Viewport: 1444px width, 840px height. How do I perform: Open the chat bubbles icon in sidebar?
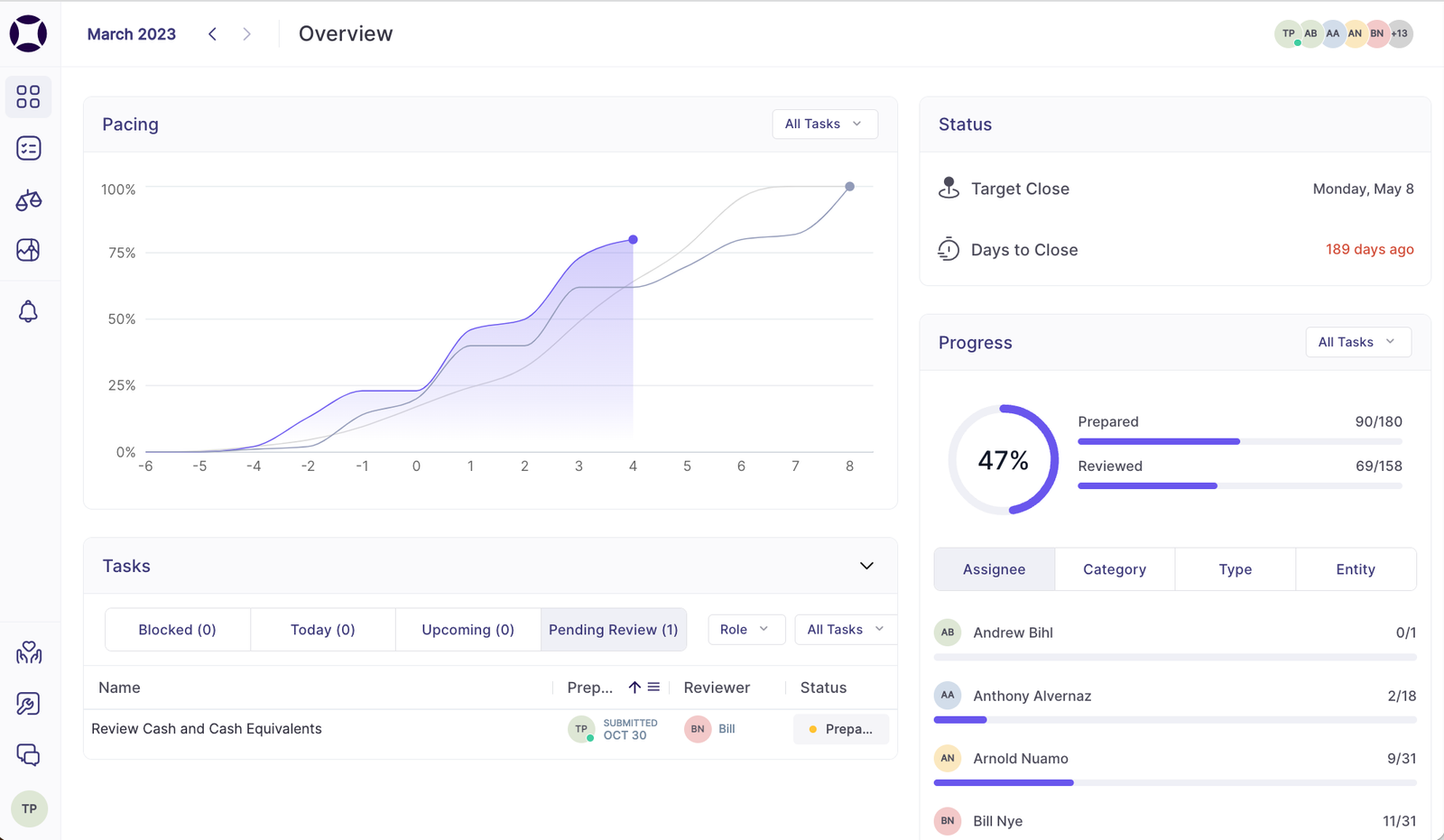[x=28, y=755]
